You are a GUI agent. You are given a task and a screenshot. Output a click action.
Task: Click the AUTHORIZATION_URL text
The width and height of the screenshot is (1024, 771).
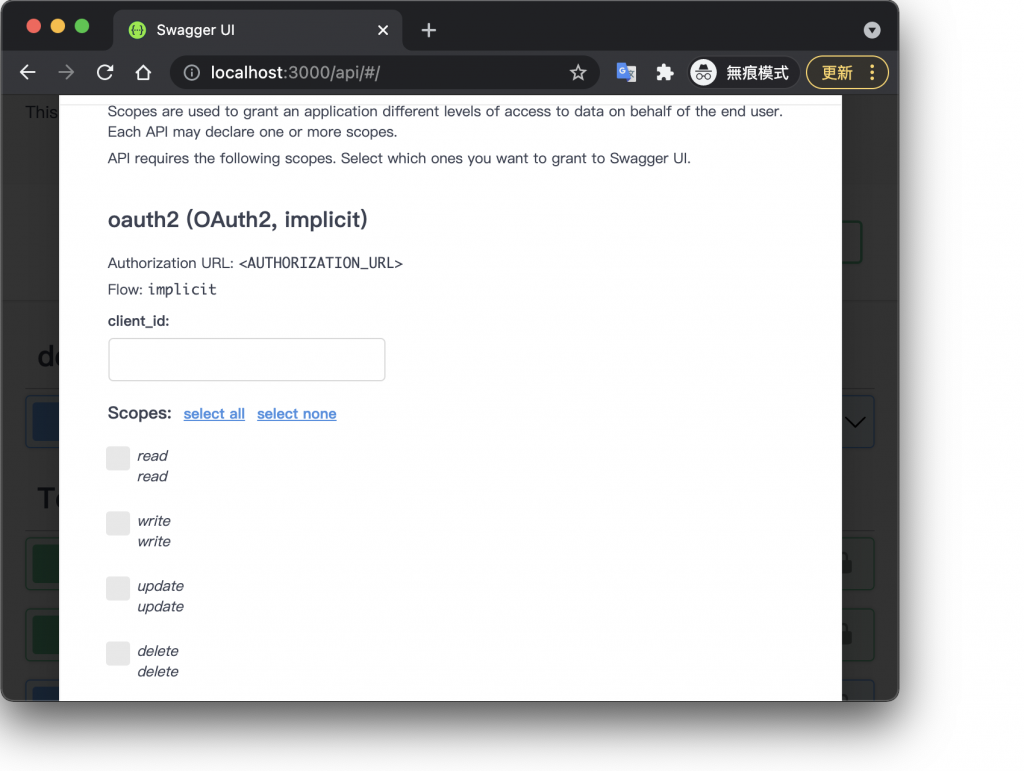(321, 263)
